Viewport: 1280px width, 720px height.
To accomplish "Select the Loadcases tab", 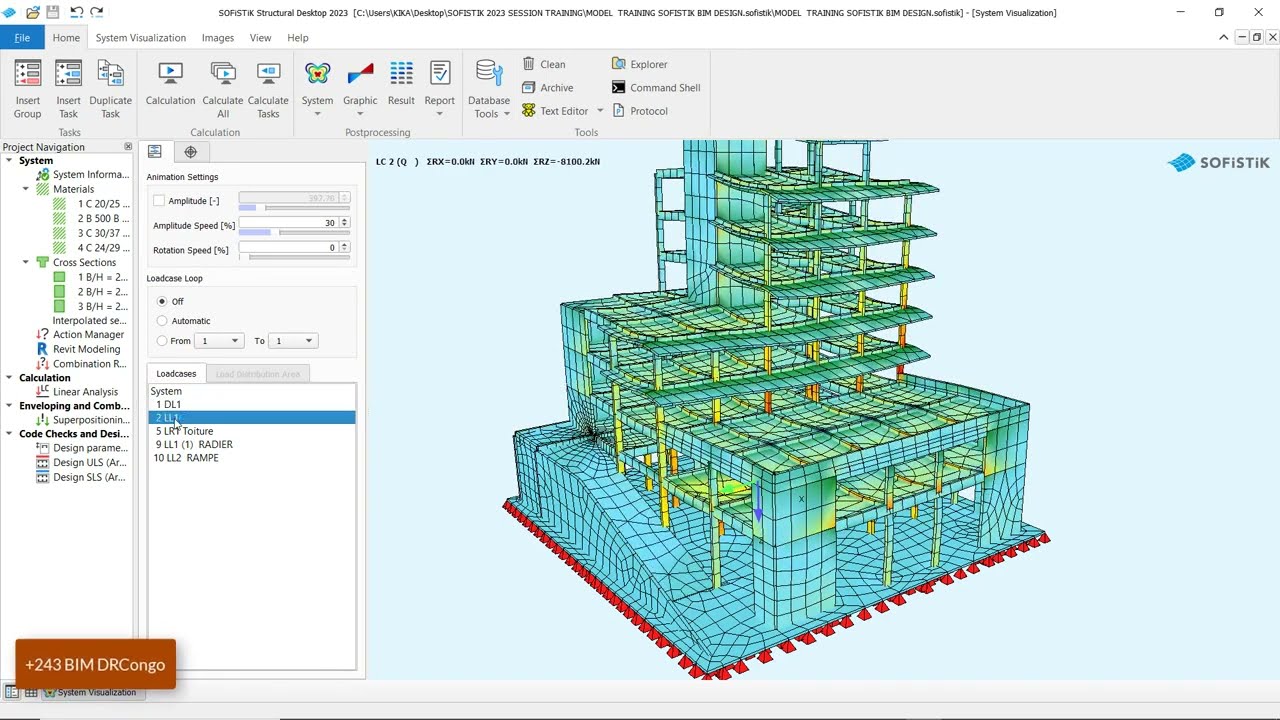I will point(176,374).
